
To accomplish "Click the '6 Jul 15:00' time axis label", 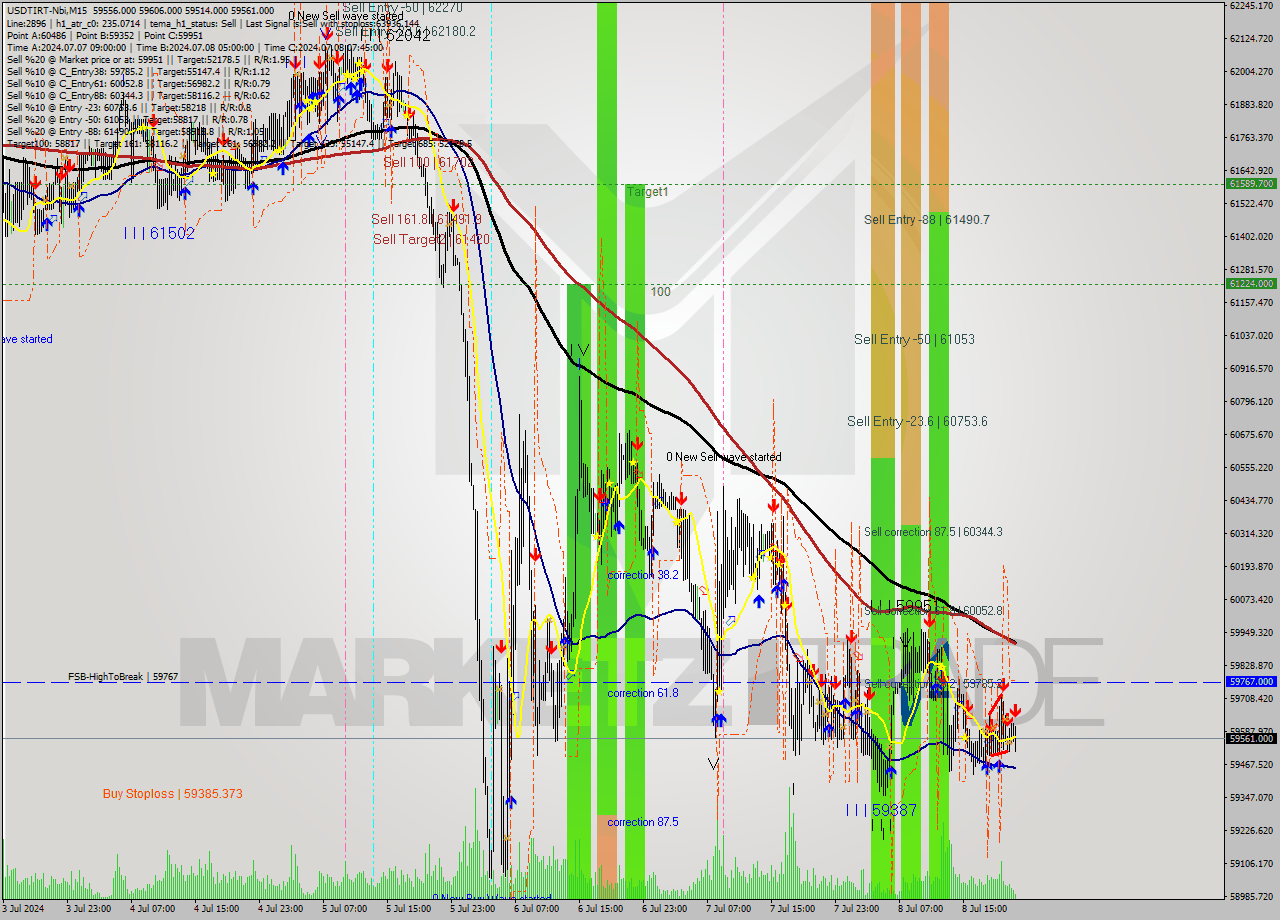I will pyautogui.click(x=602, y=909).
